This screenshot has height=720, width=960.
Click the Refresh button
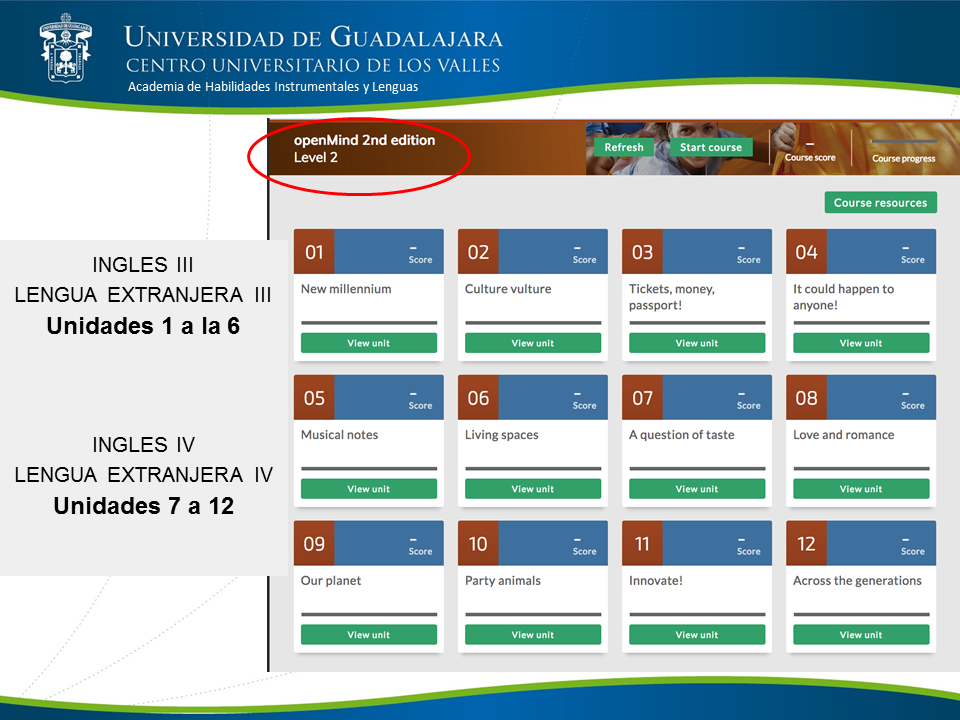[624, 147]
